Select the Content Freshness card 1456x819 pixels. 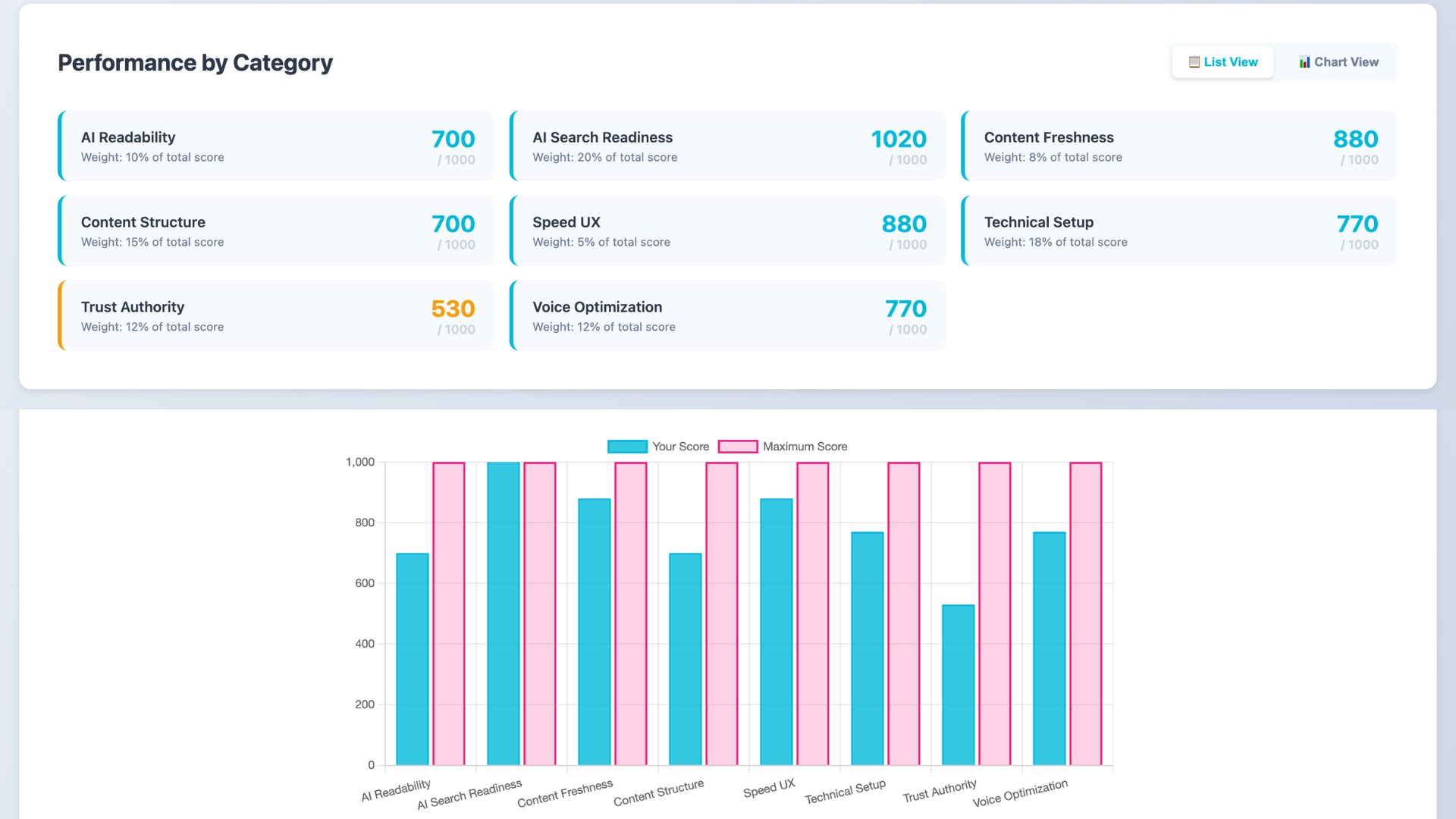click(x=1178, y=146)
